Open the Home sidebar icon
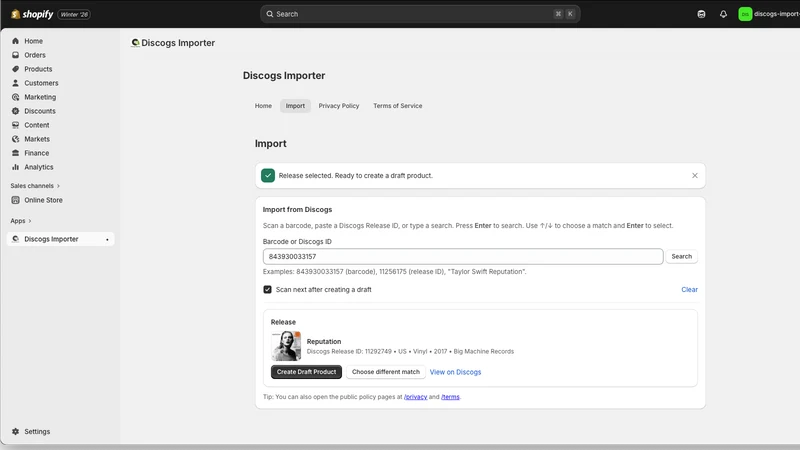The width and height of the screenshot is (800, 450). coord(15,41)
